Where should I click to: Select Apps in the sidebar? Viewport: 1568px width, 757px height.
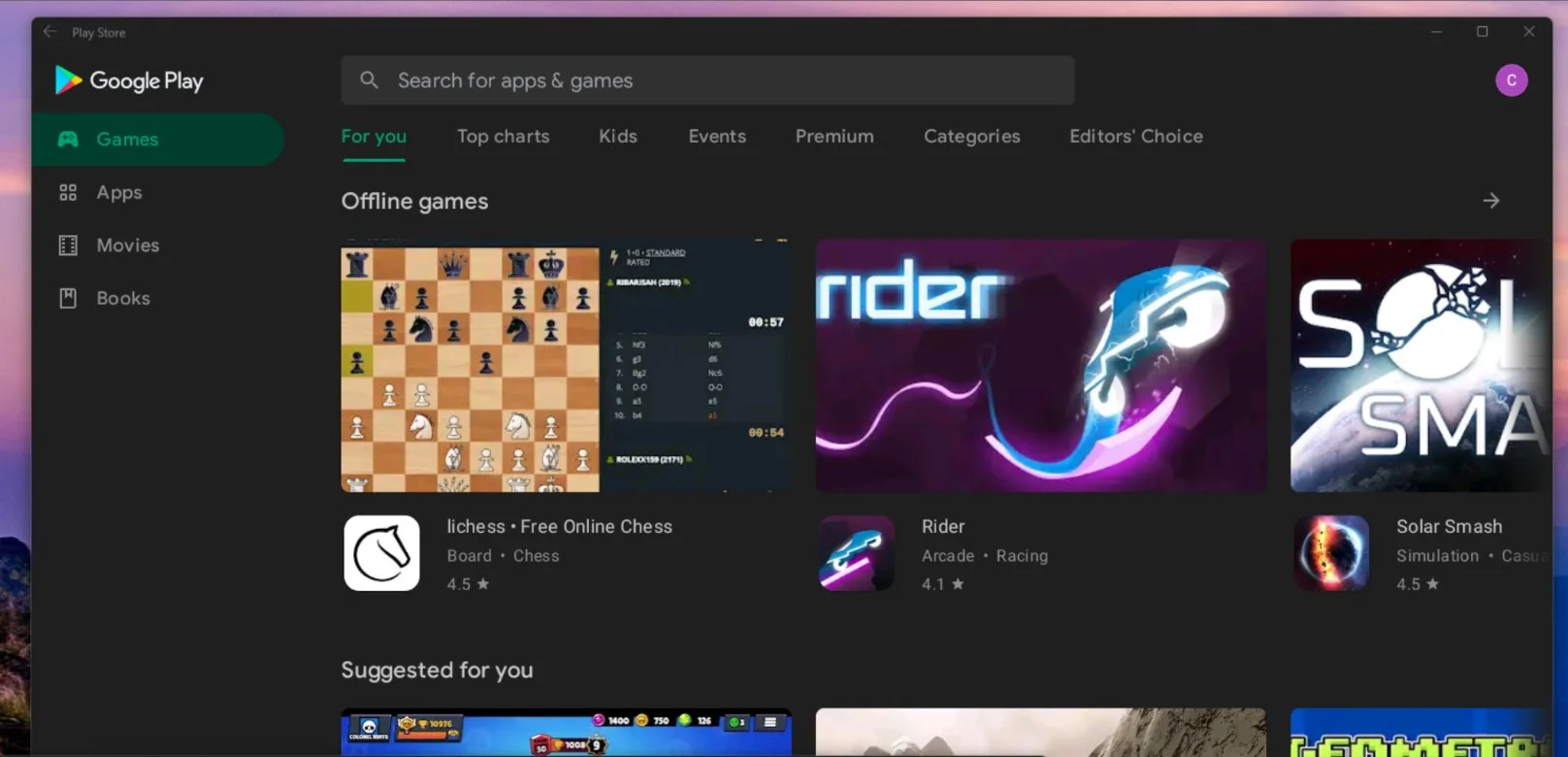(x=118, y=192)
